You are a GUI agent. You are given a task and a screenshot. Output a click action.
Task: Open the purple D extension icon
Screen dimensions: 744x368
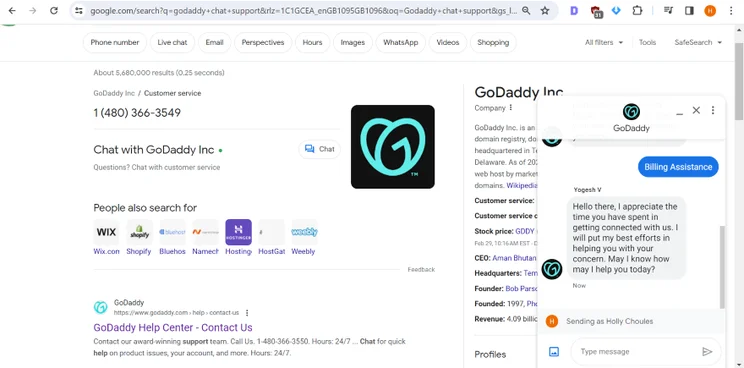(574, 10)
